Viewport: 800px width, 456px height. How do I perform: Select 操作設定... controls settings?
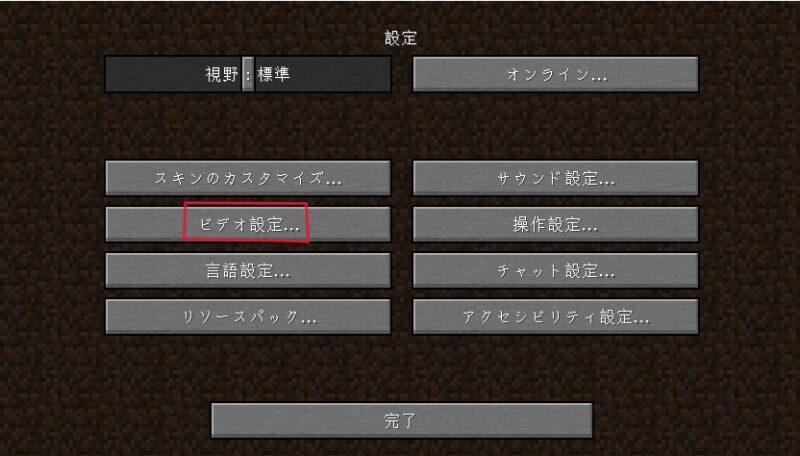click(556, 224)
